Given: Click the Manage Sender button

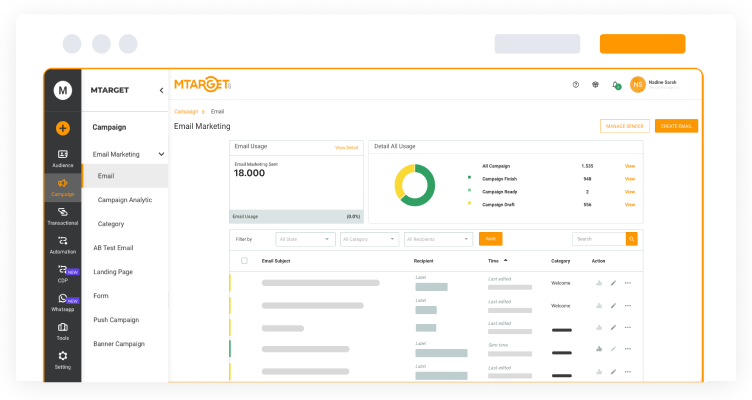Looking at the screenshot, I should coord(625,126).
